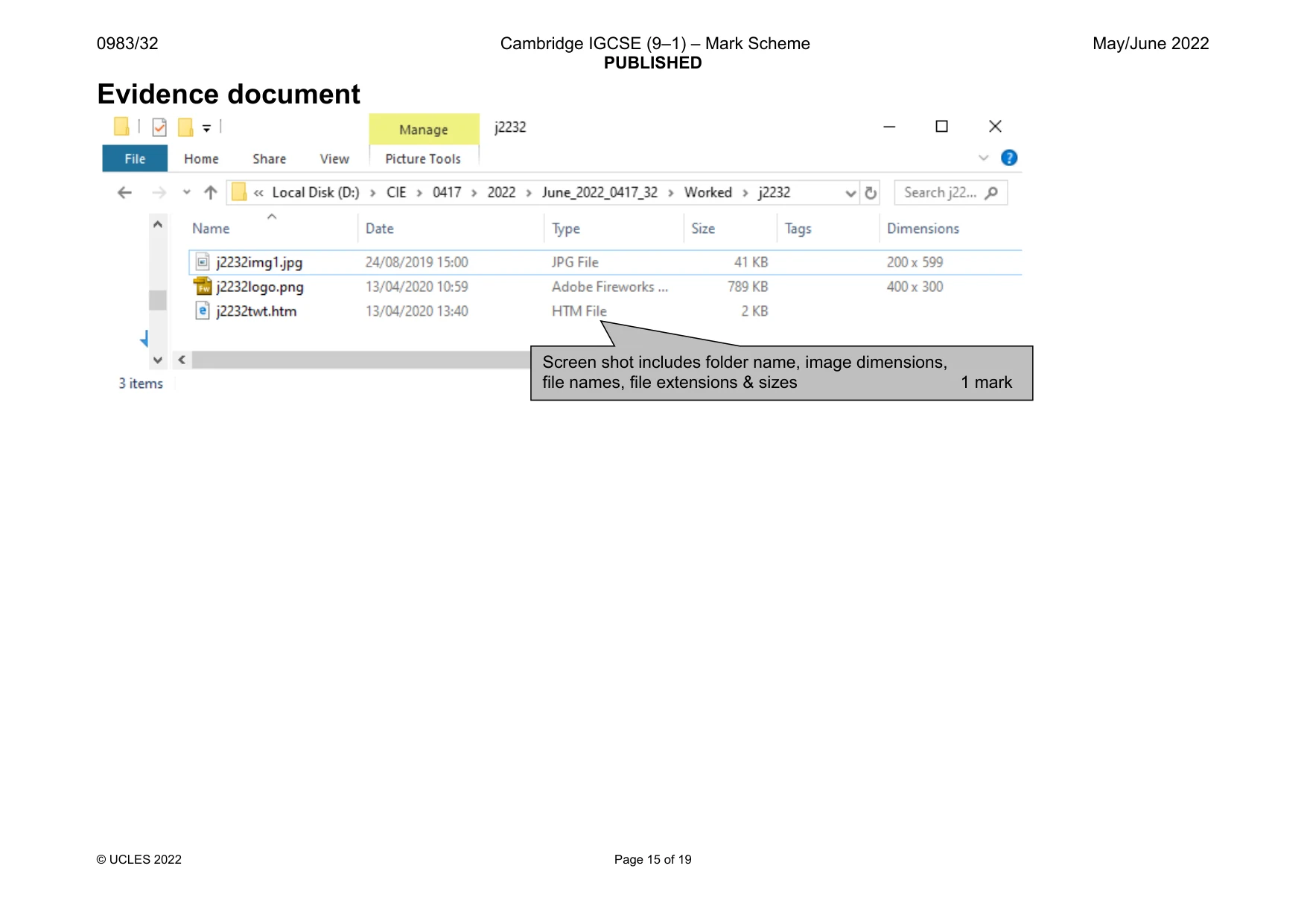The image size is (1307, 924).
Task: Sort files by the Type column
Action: click(566, 229)
